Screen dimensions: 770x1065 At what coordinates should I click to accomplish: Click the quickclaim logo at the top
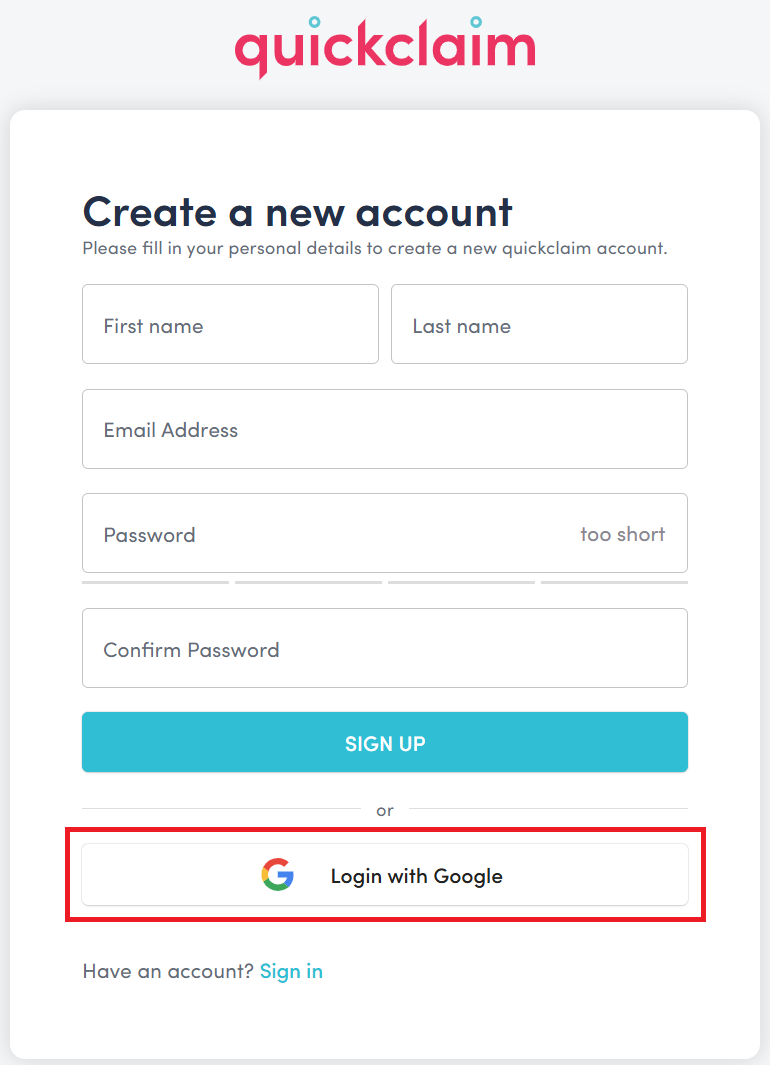pos(385,46)
